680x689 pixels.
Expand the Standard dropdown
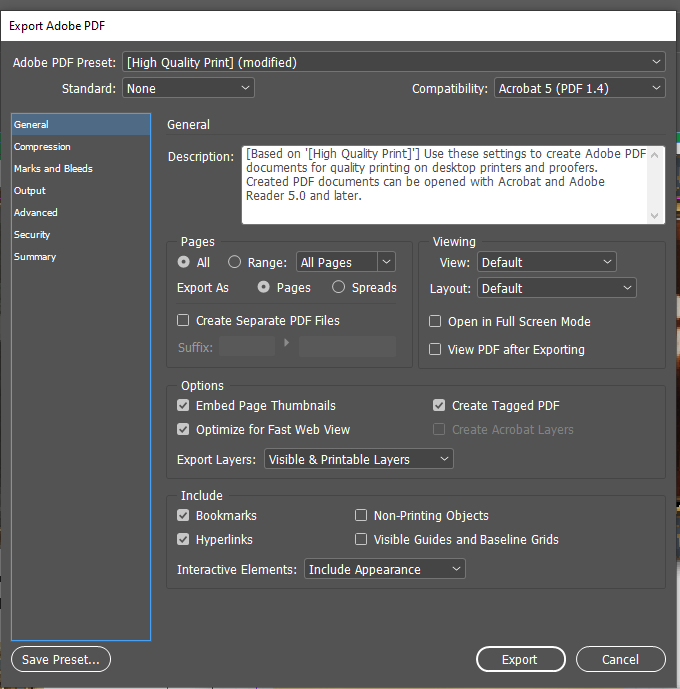click(188, 88)
